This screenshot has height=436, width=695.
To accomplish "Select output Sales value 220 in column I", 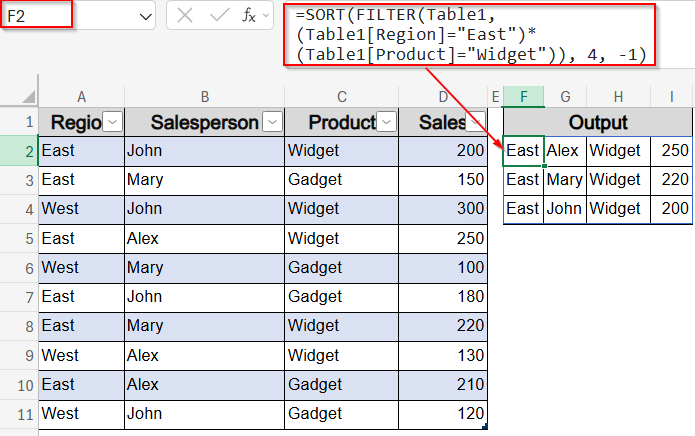I will (x=672, y=180).
